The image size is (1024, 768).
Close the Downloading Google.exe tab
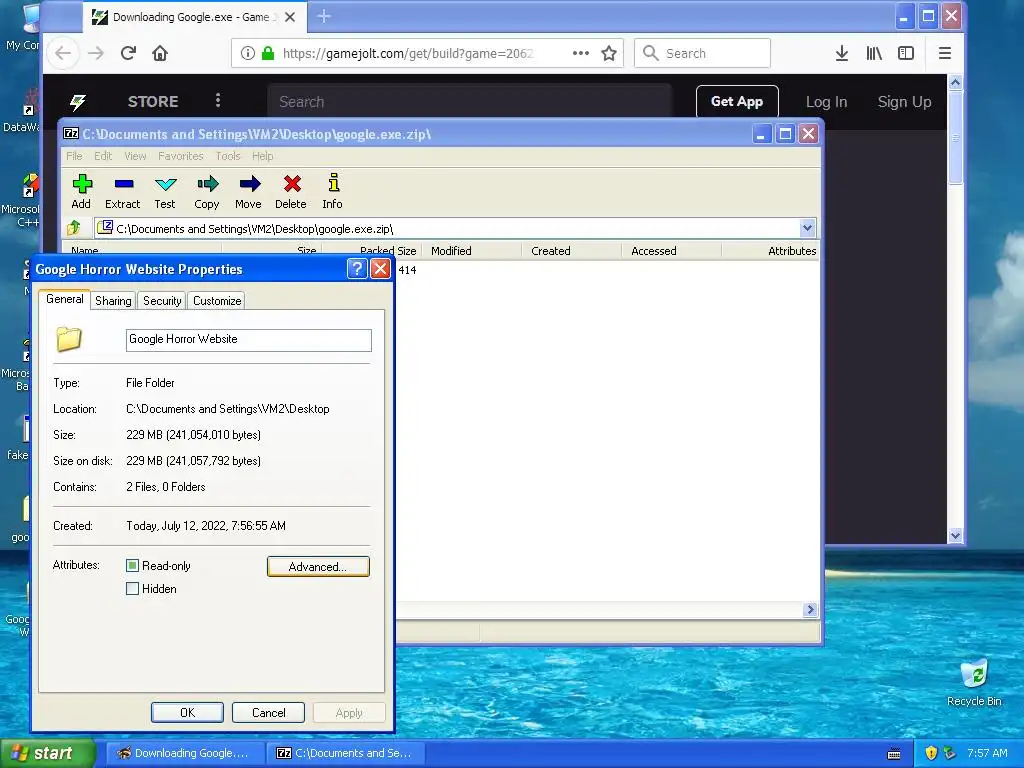[290, 17]
